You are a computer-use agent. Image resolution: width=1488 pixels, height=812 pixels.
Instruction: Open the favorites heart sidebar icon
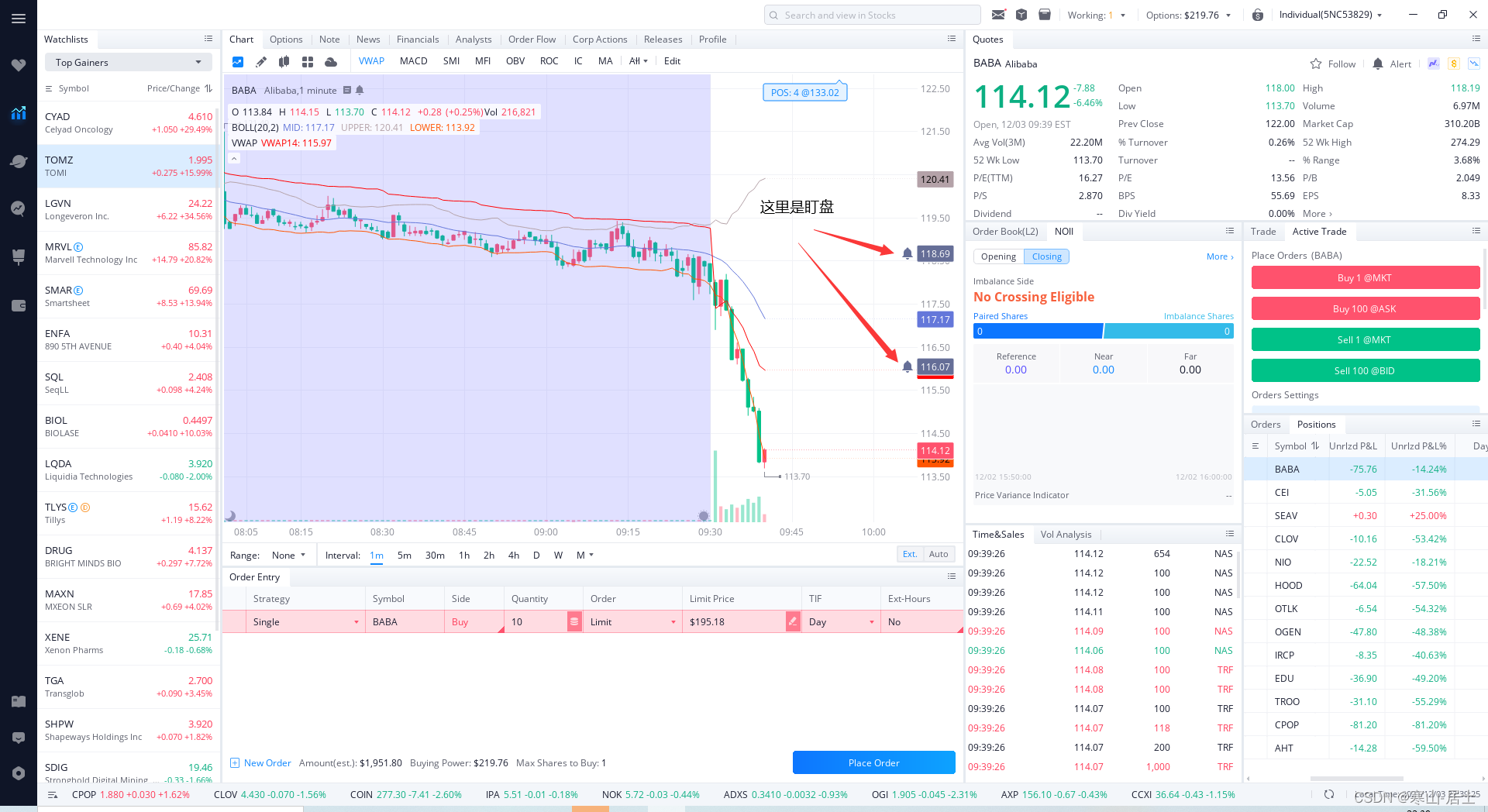[x=19, y=65]
